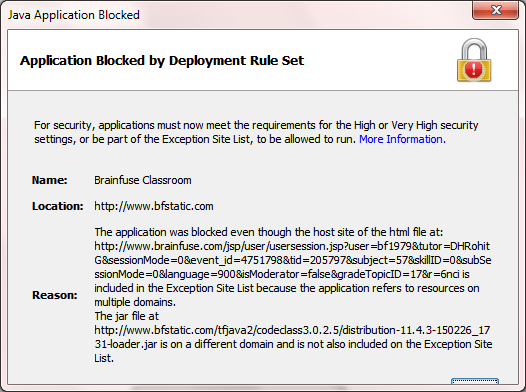The width and height of the screenshot is (526, 392).
Task: Click the Application Blocked by Deployment heading
Action: point(162,61)
